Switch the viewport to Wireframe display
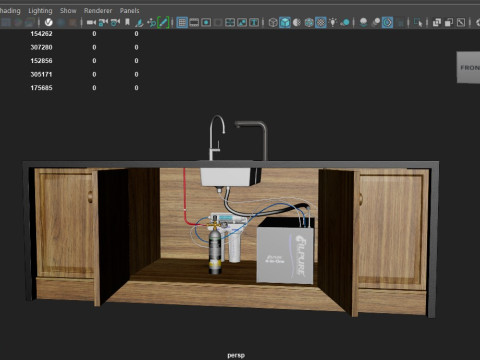 pos(273,22)
